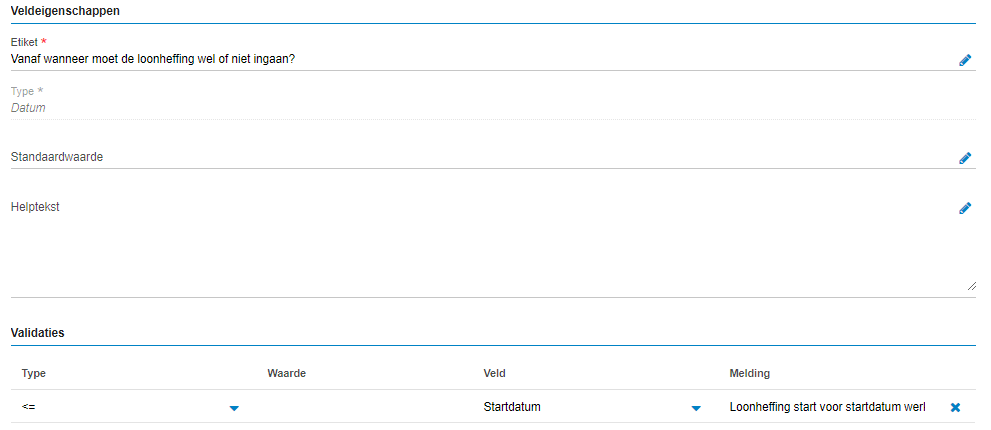The image size is (991, 430).
Task: Focus the Standaardwaarde input field
Action: (x=480, y=157)
